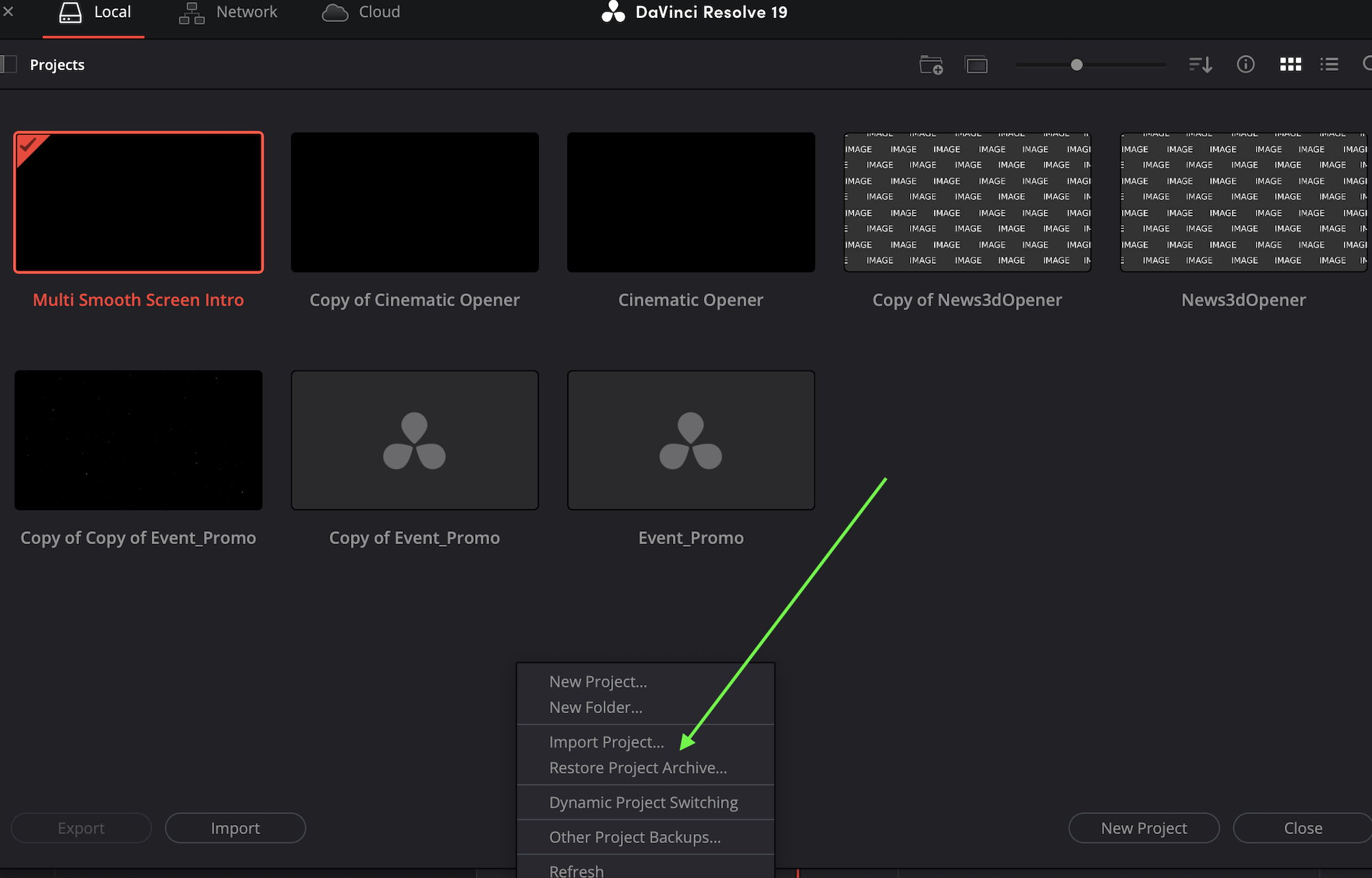Viewport: 1372px width, 878px height.
Task: Adjust the thumbnail size slider handle
Action: coord(1076,65)
